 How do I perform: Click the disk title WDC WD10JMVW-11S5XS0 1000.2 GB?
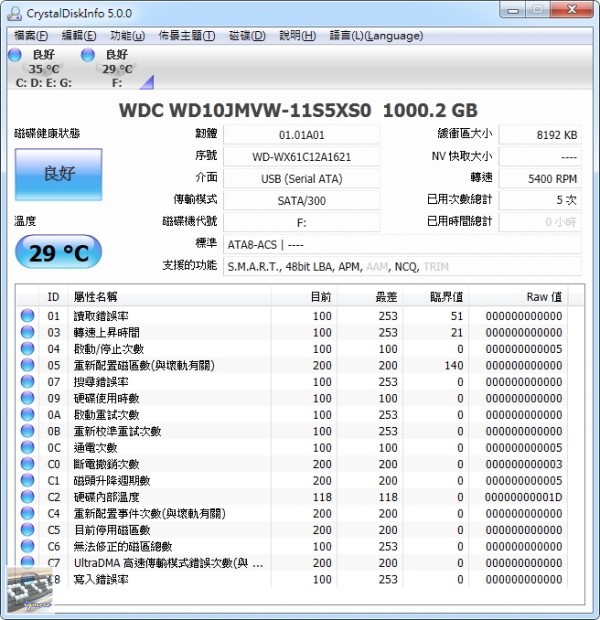299,110
